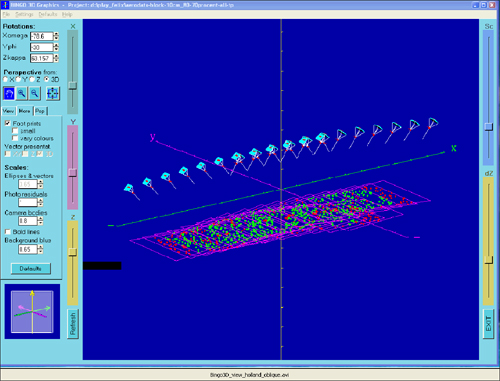Select perspective from Z radio button
Screen dimensions: 500x381
pos(32,79)
